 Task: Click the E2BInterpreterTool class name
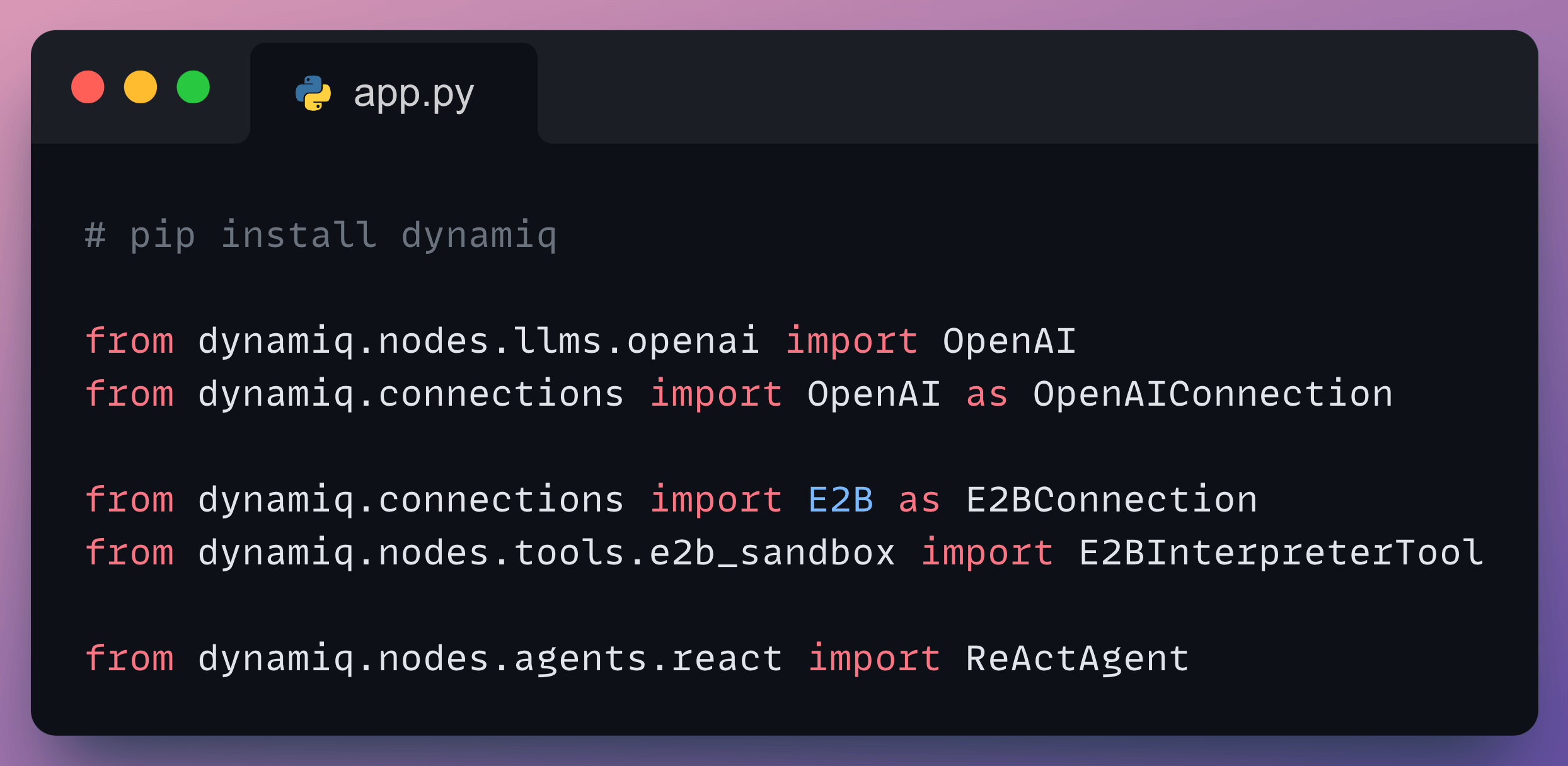point(1281,553)
